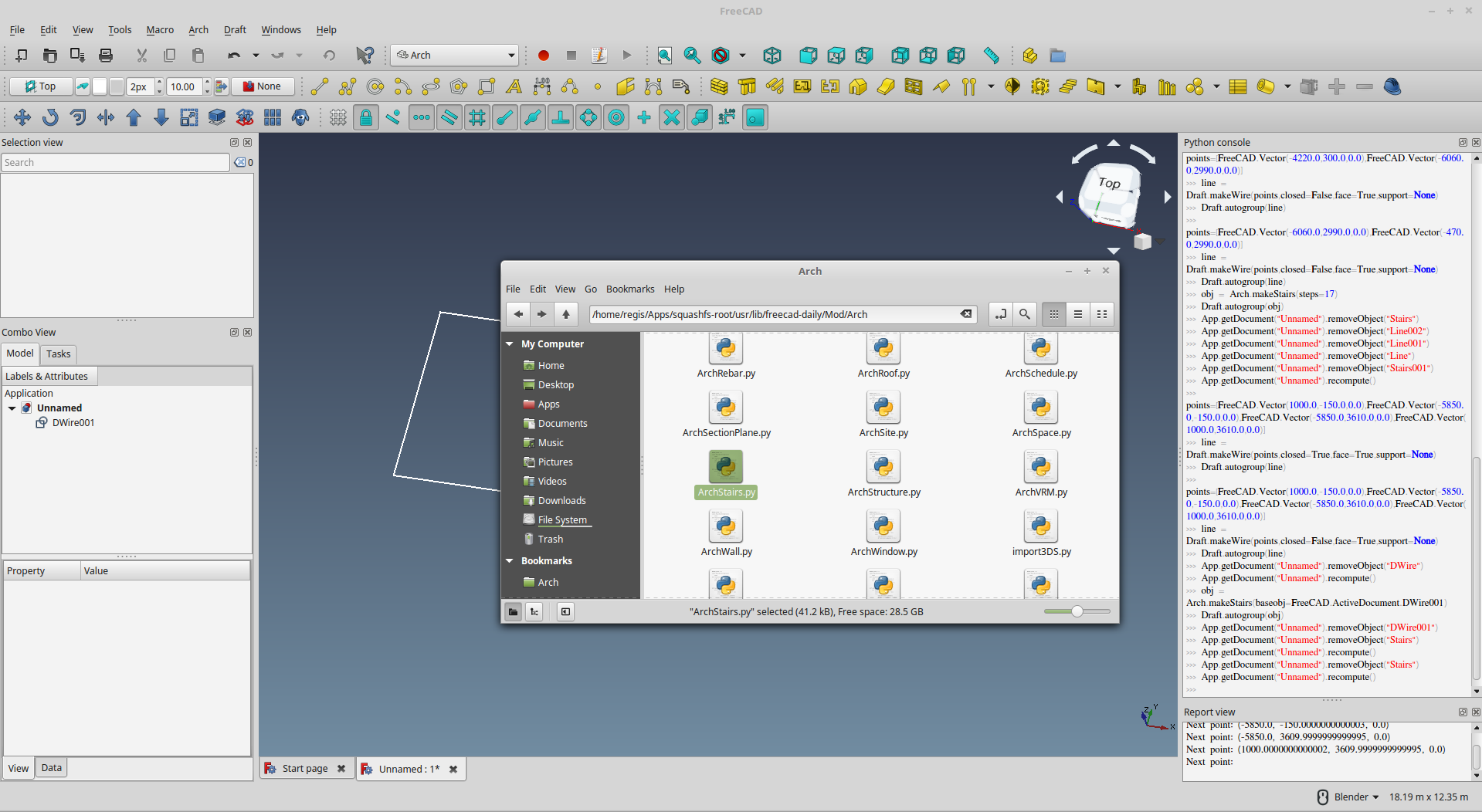Toggle perpendicular snapping
Image resolution: width=1482 pixels, height=812 pixels.
click(561, 117)
